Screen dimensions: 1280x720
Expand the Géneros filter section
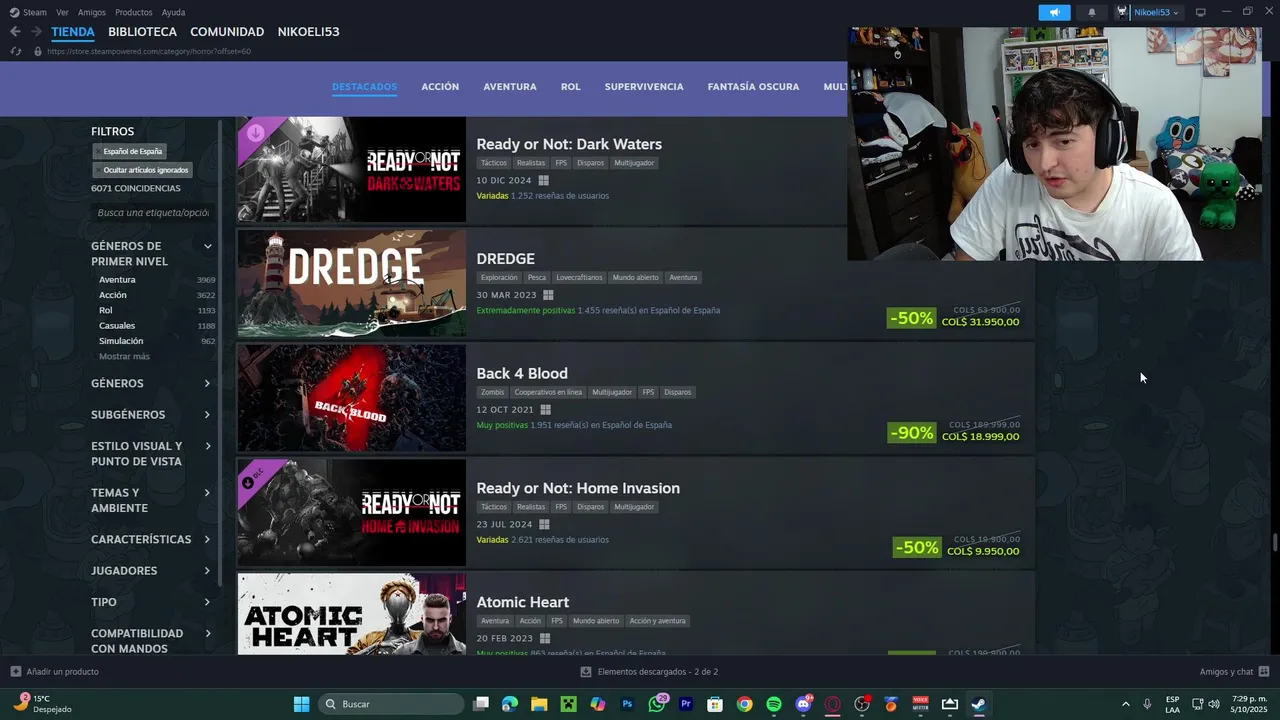[x=152, y=383]
